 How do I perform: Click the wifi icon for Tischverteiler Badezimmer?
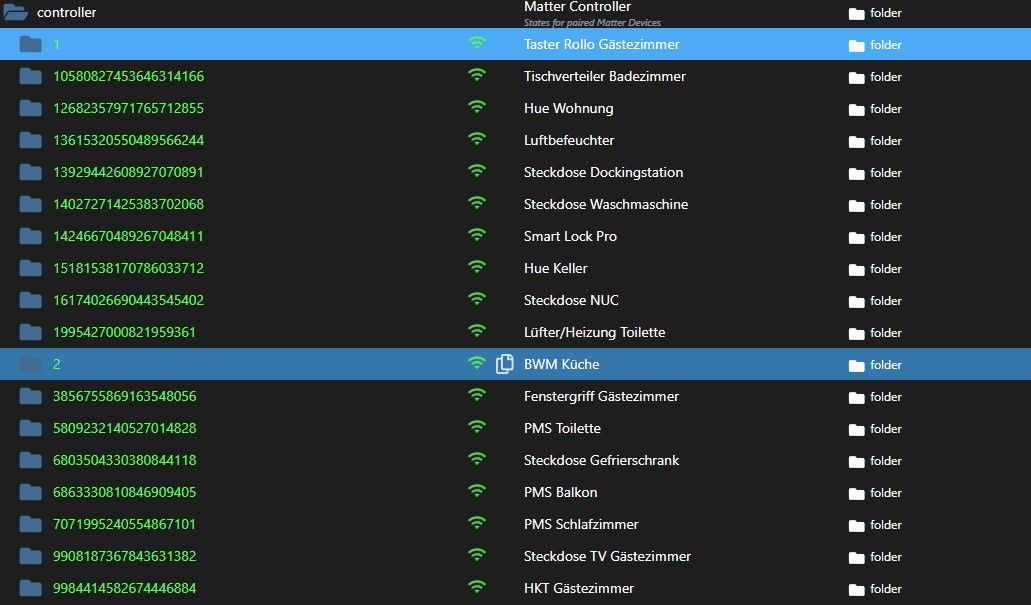click(477, 75)
